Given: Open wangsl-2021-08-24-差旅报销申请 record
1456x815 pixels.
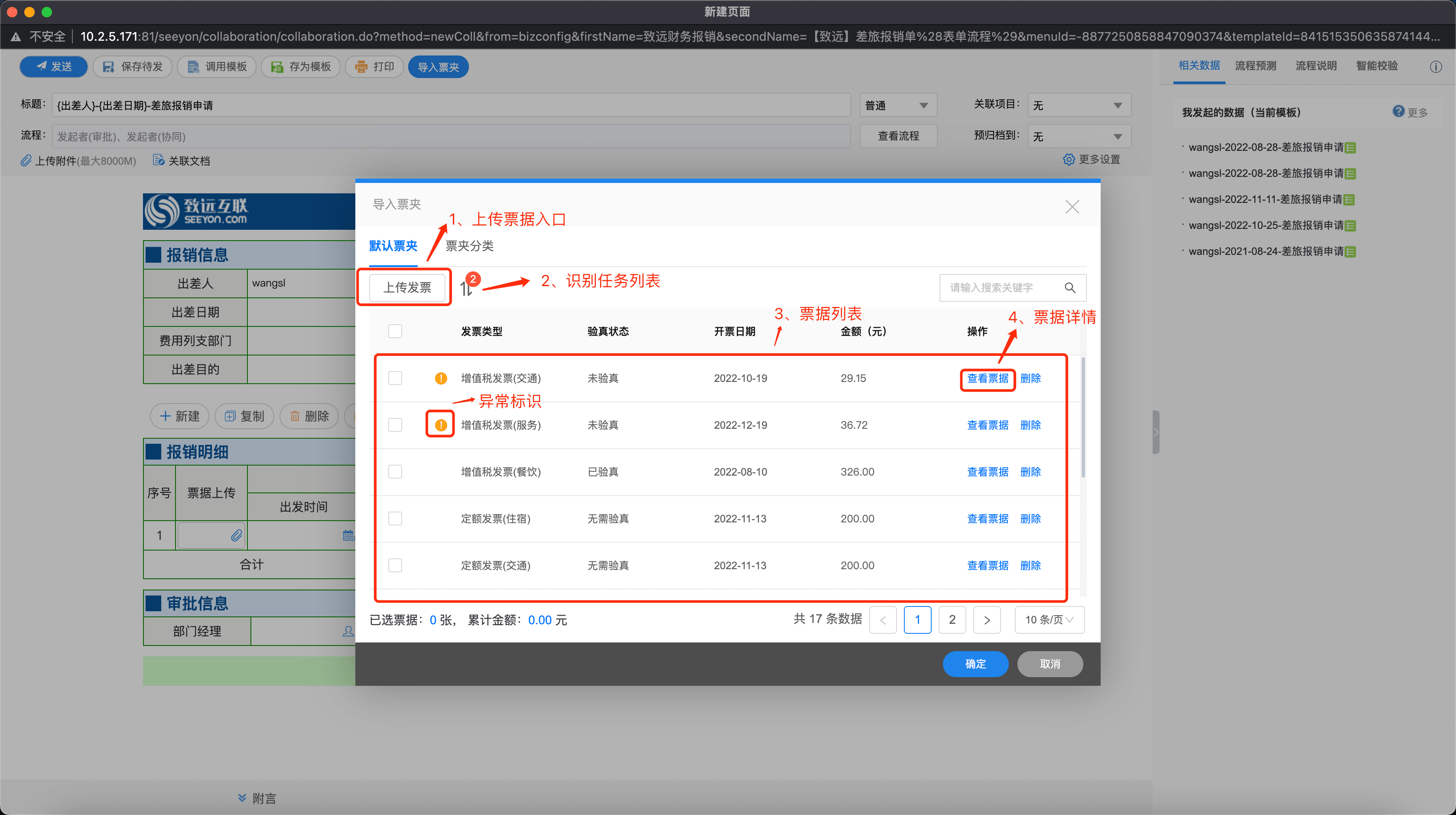Looking at the screenshot, I should point(1266,251).
